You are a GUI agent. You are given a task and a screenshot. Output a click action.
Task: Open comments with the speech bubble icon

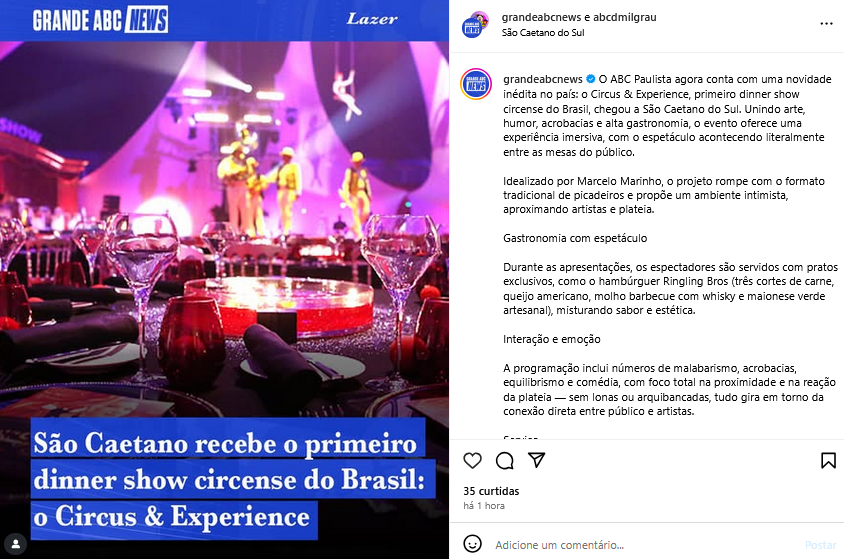[x=504, y=461]
